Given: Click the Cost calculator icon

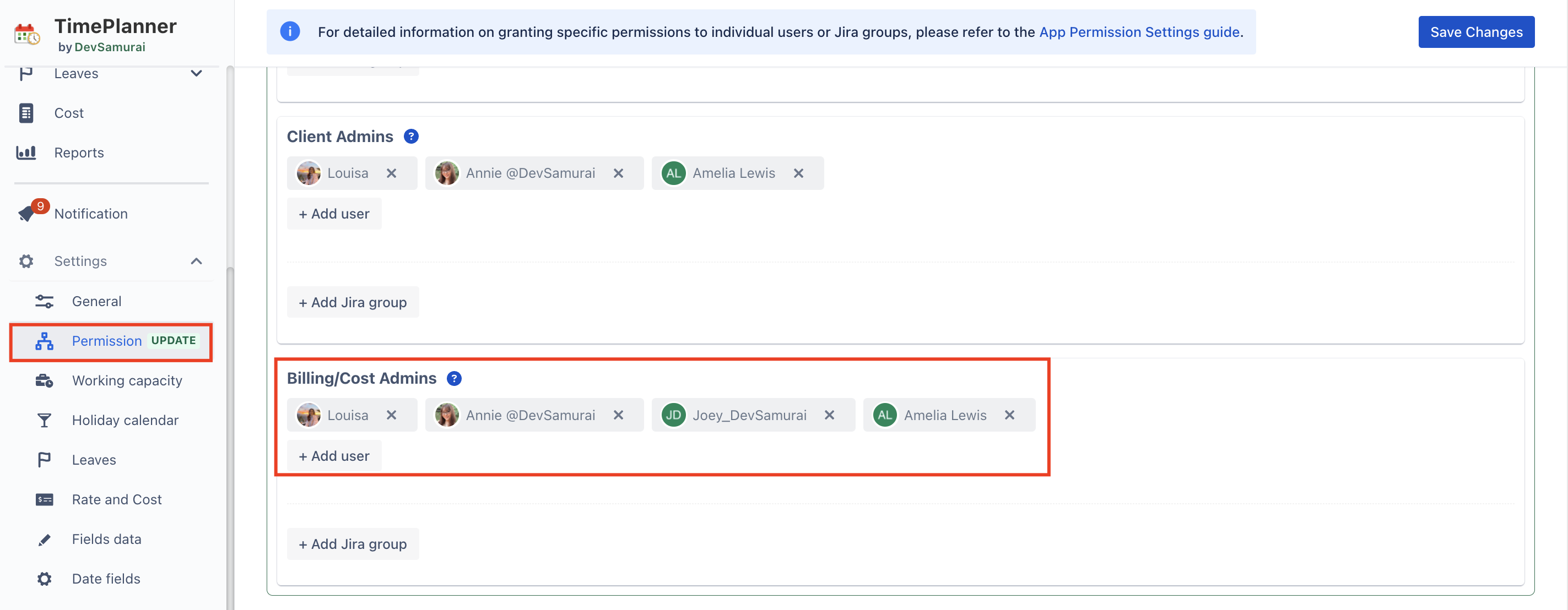Looking at the screenshot, I should tap(26, 113).
